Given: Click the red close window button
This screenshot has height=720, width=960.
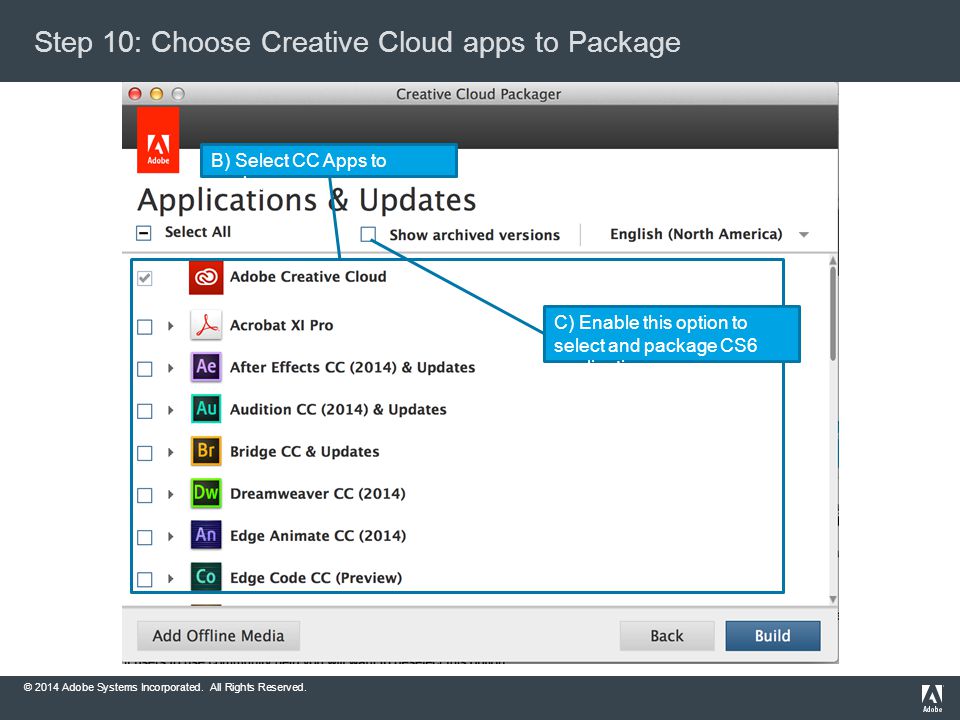Looking at the screenshot, I should click(135, 94).
